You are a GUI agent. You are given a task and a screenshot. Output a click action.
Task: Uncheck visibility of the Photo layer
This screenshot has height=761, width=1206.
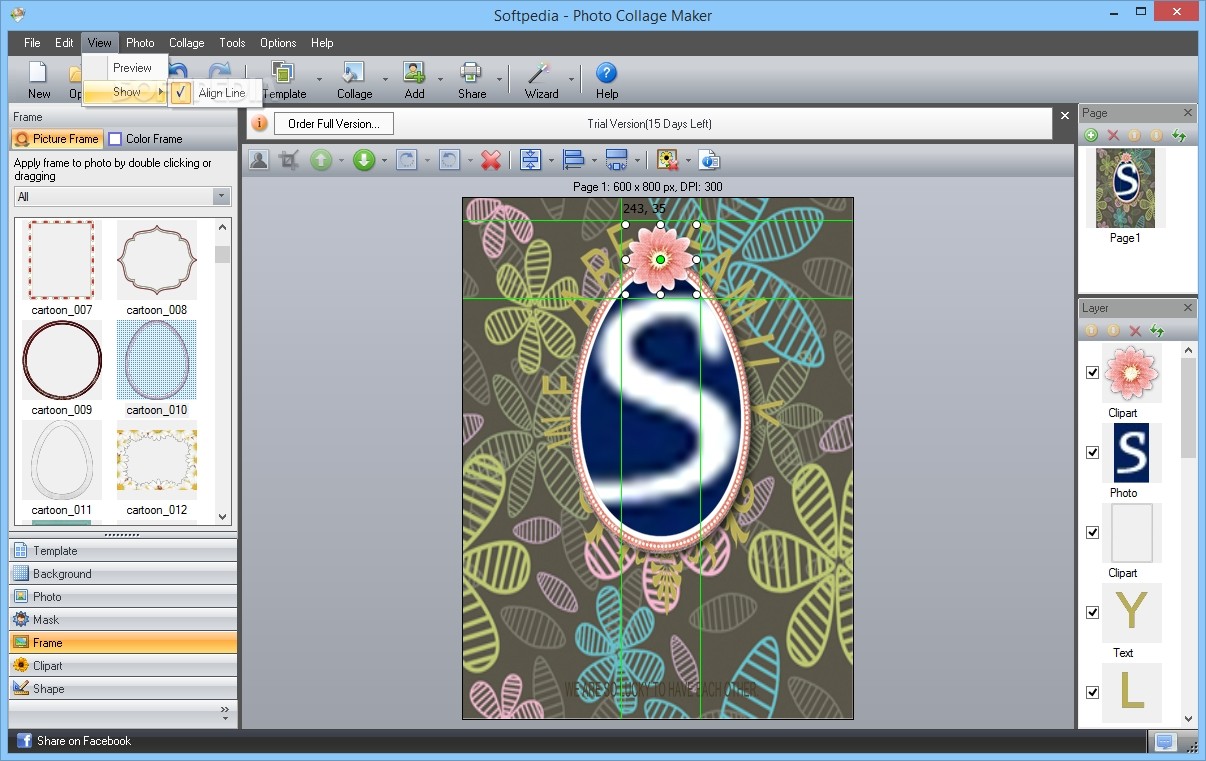1092,452
